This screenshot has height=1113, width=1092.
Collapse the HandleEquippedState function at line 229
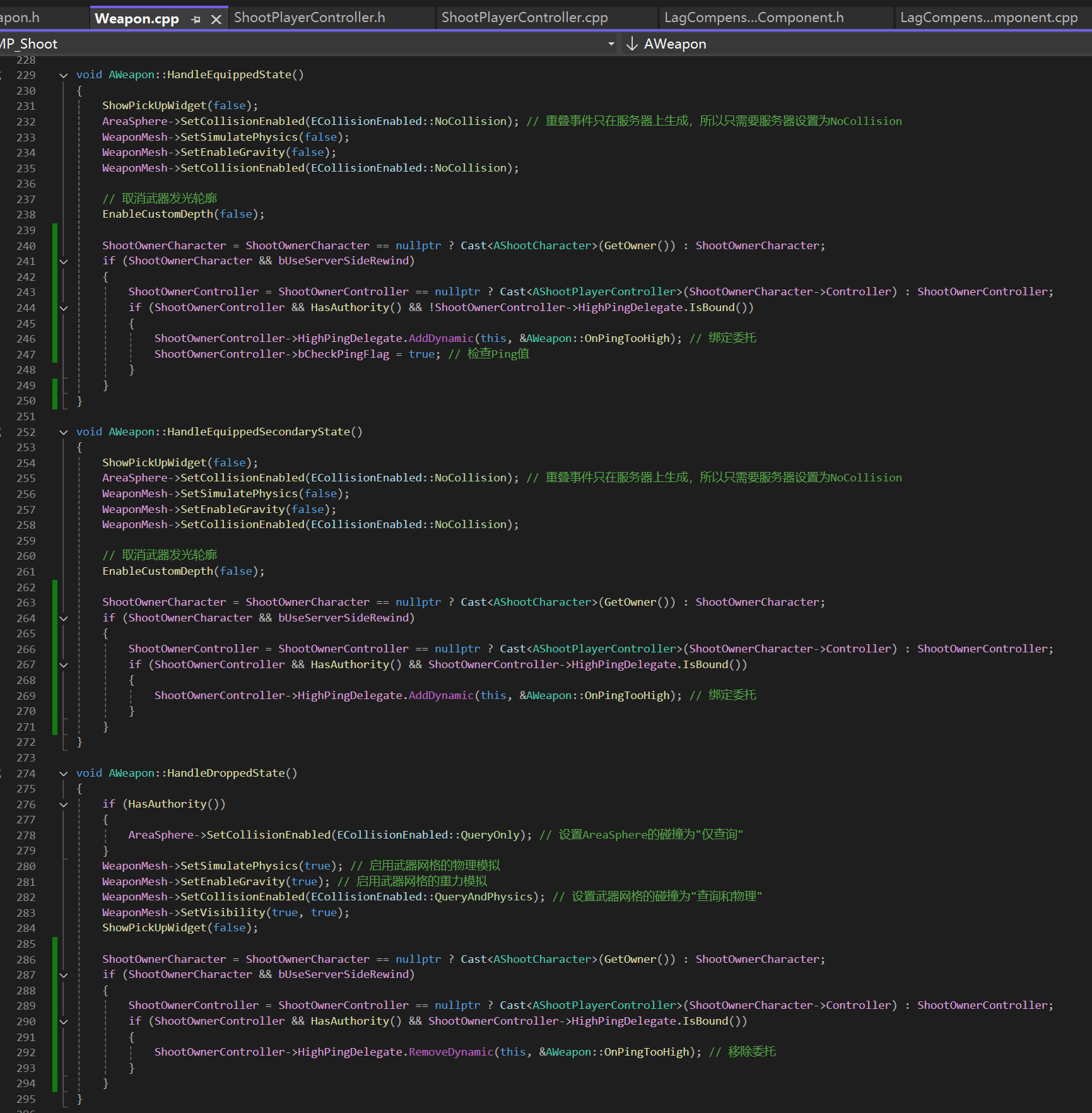click(64, 75)
